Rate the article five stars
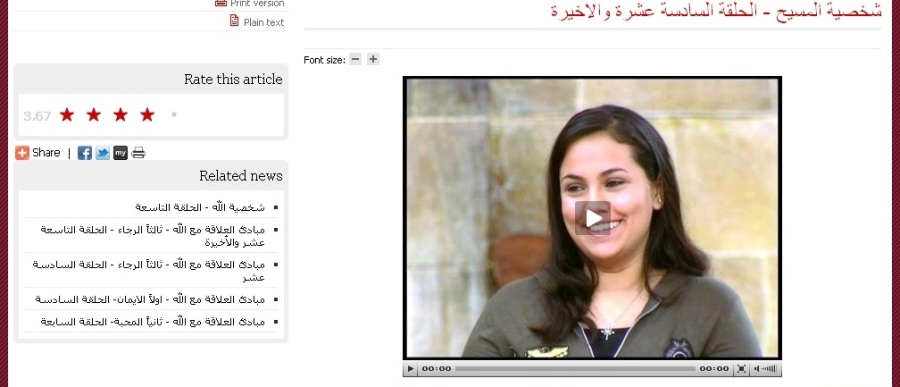This screenshot has height=387, width=900. (174, 115)
